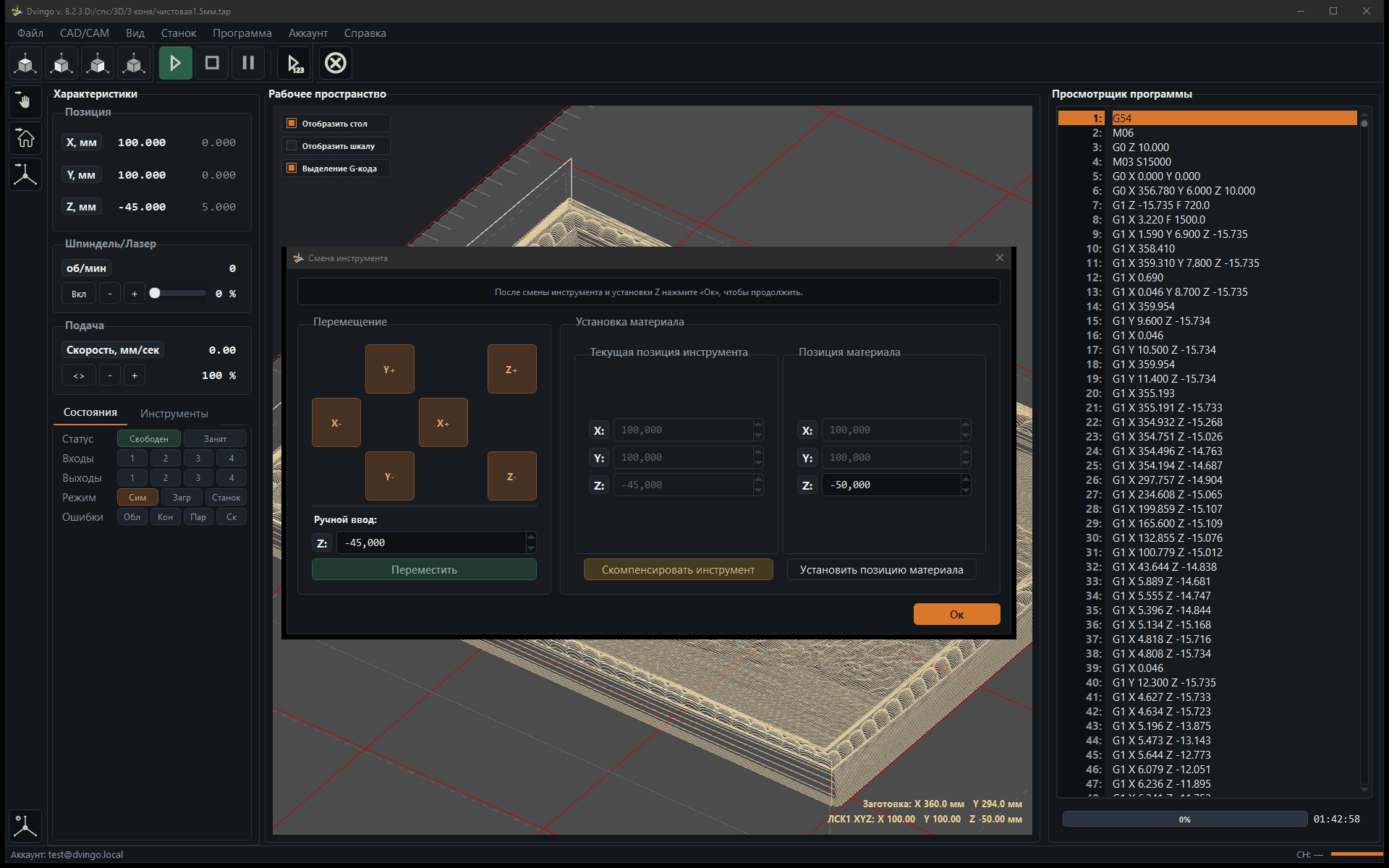This screenshot has width=1389, height=868.
Task: Open the Станок menu
Action: coord(179,33)
